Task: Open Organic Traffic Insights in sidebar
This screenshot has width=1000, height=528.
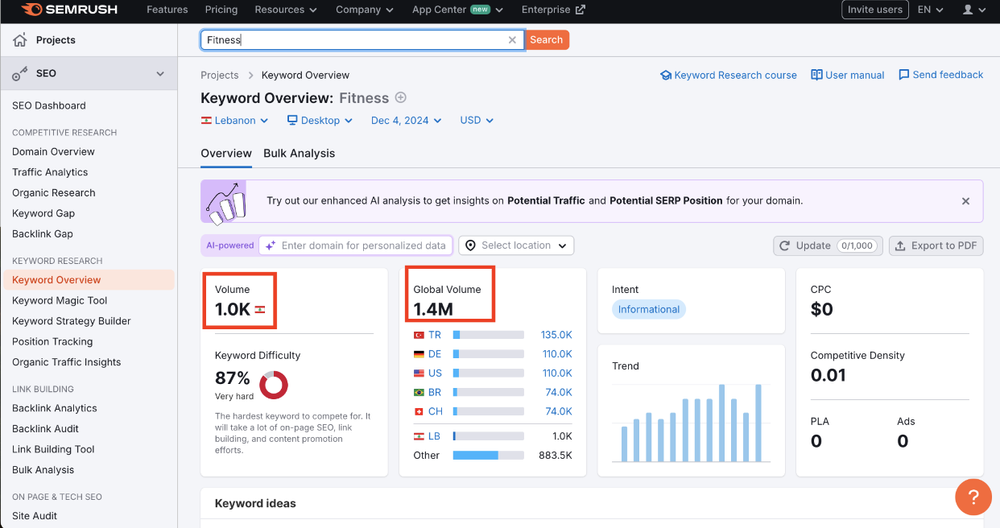Action: 66,362
